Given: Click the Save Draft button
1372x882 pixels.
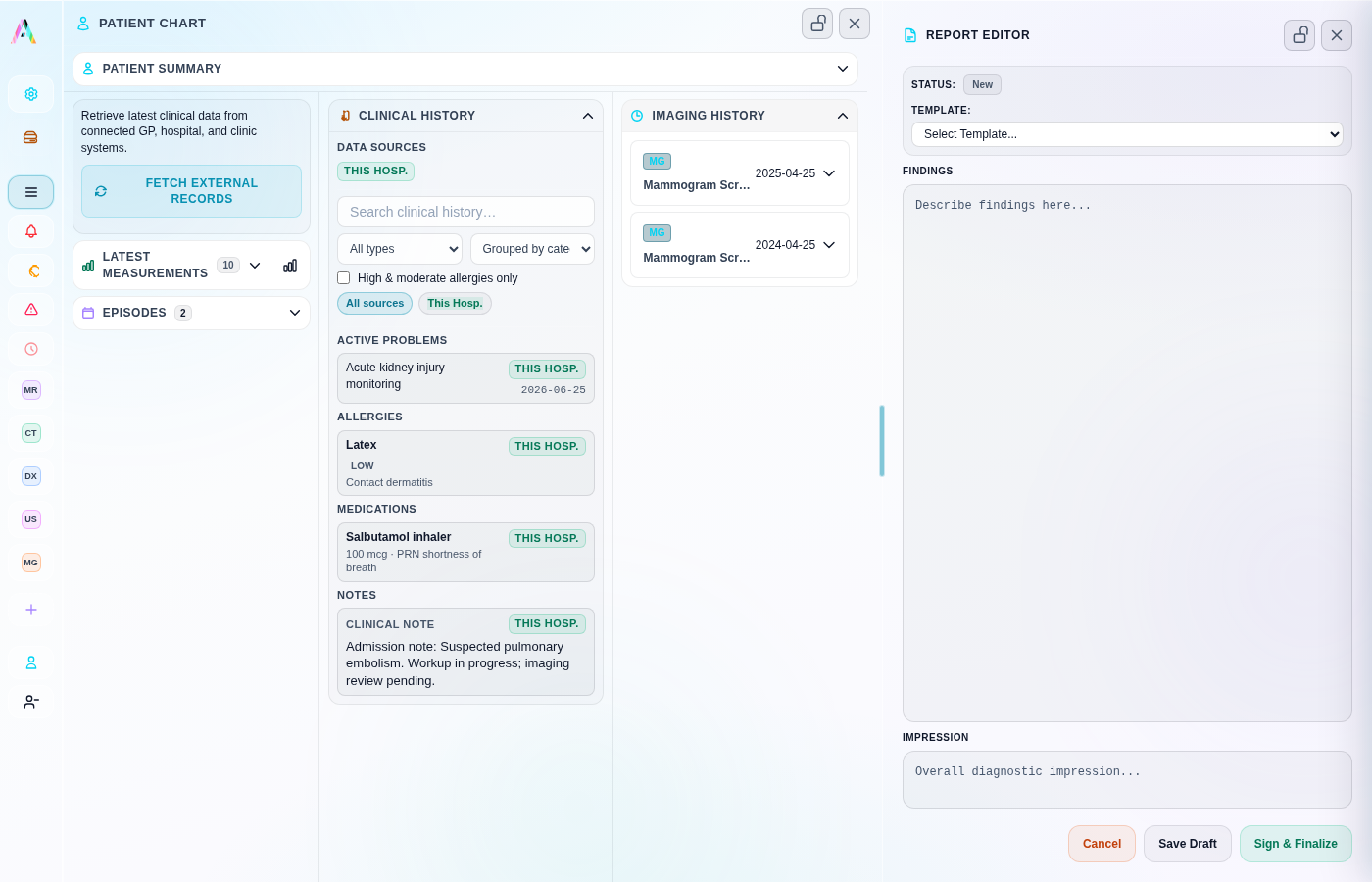Looking at the screenshot, I should point(1188,844).
